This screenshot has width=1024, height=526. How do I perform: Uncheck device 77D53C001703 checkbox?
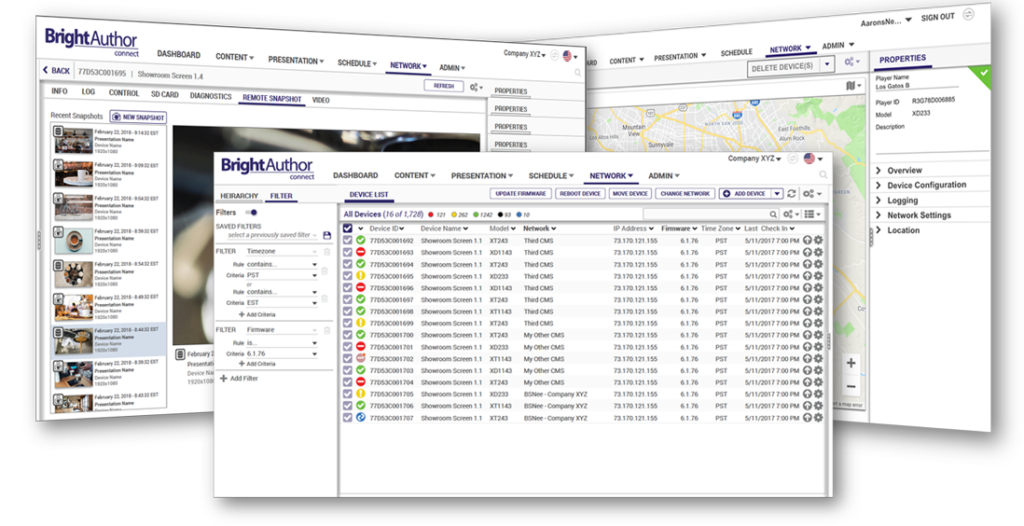coord(347,370)
